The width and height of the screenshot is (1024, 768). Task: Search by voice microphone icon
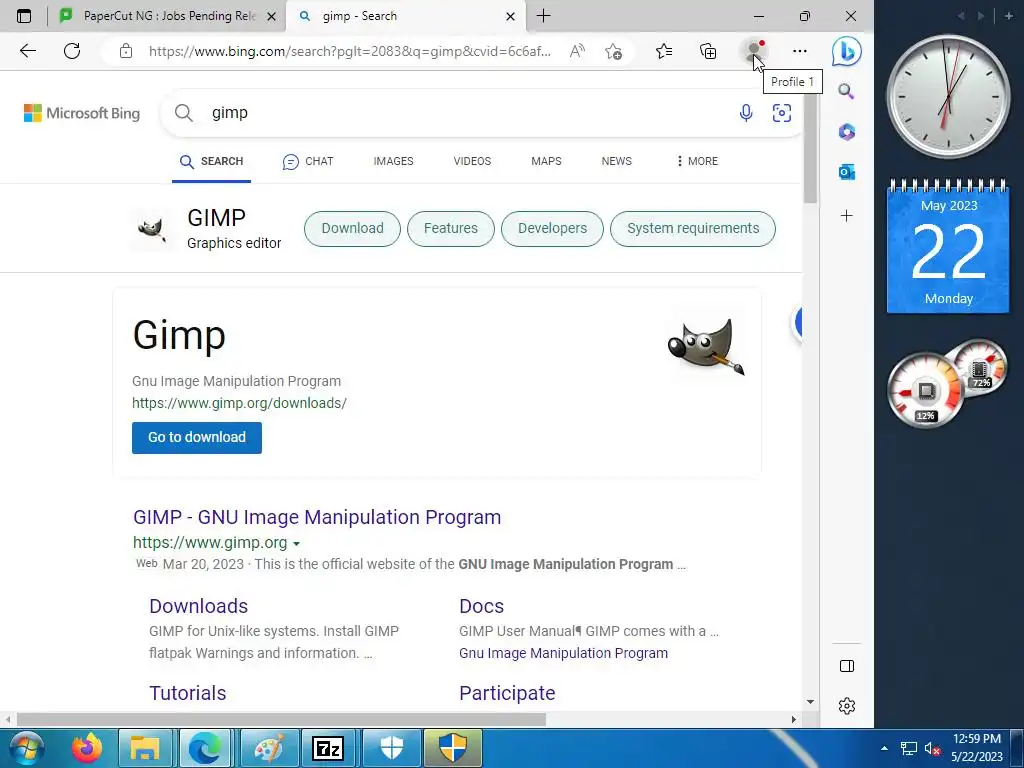746,113
